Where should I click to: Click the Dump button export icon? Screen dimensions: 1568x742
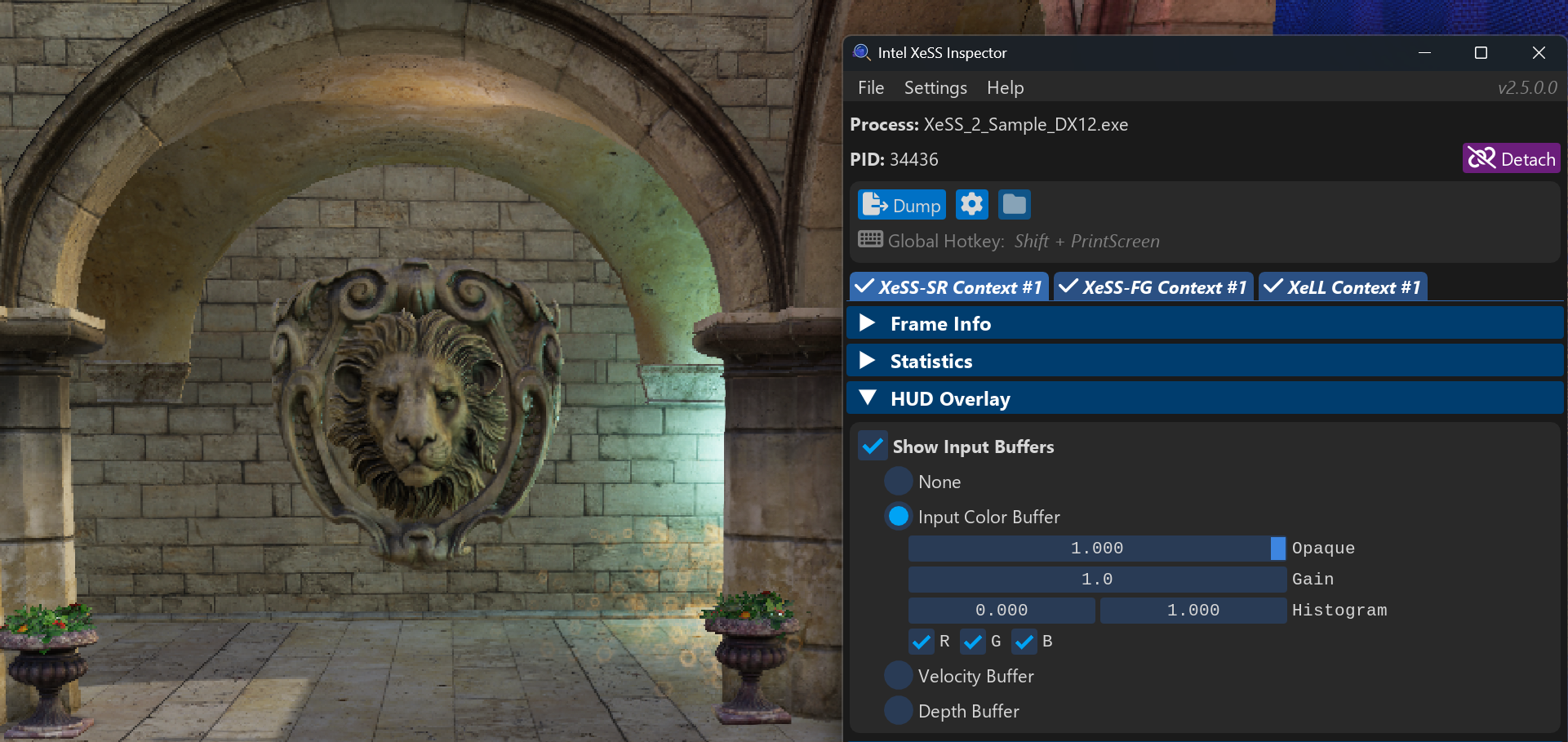[876, 204]
